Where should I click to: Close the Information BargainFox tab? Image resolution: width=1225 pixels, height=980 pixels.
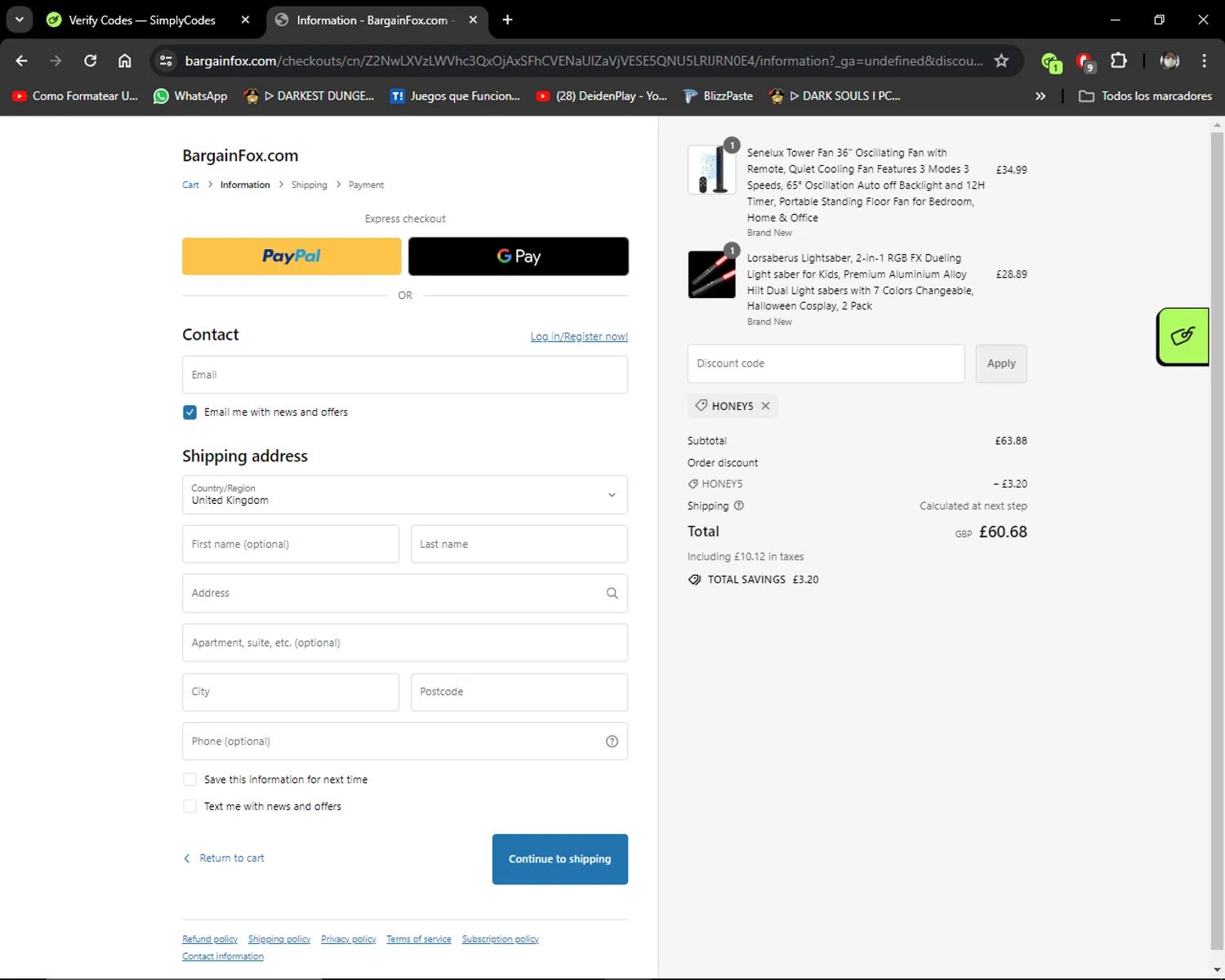point(473,20)
